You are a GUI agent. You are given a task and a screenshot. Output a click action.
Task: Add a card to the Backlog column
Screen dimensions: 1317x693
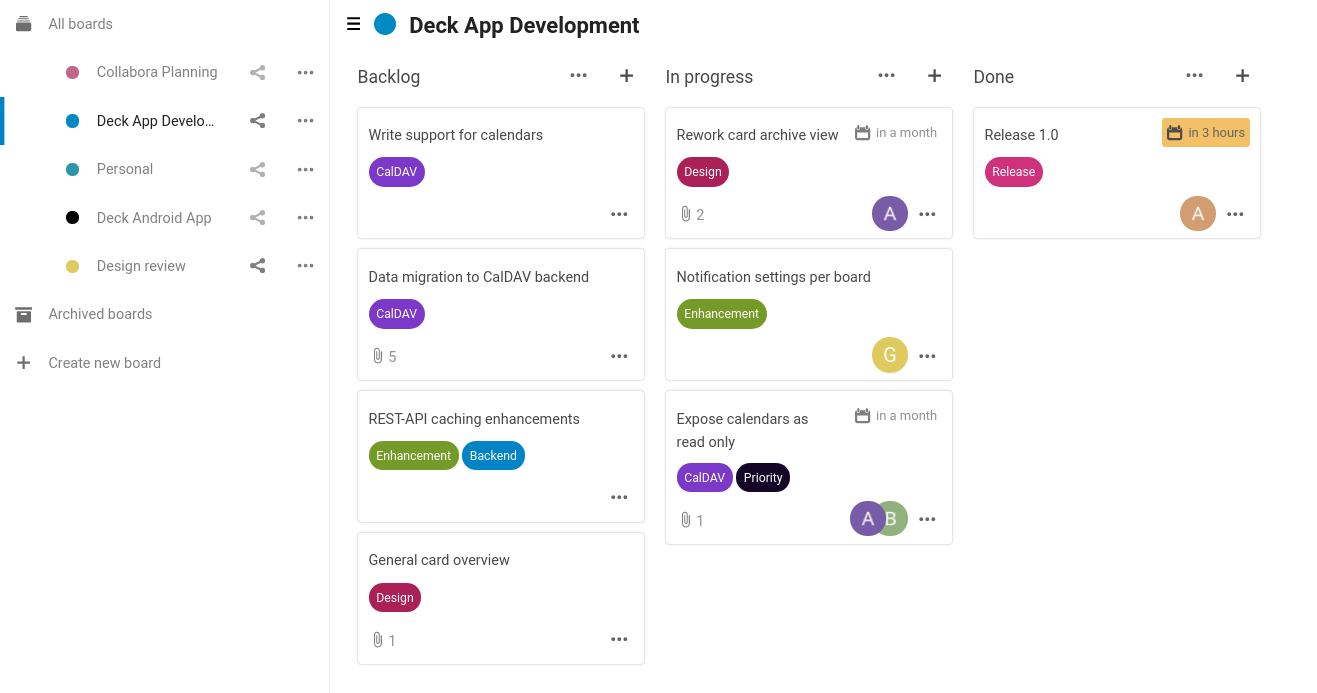click(x=626, y=76)
